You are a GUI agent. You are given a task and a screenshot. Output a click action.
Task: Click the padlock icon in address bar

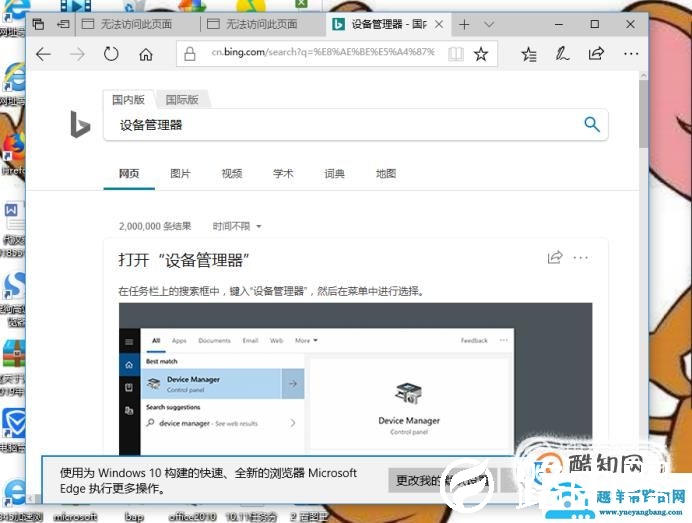tap(190, 54)
